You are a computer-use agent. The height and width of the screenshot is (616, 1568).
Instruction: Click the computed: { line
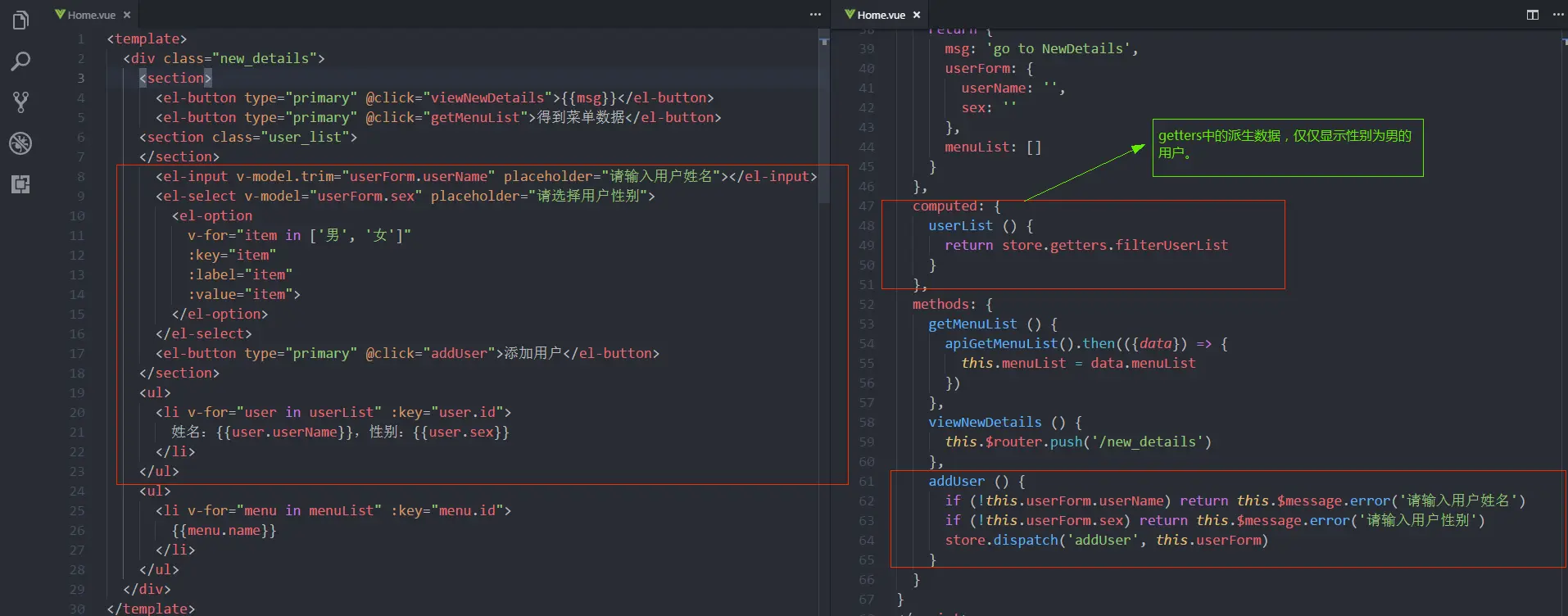[x=957, y=206]
